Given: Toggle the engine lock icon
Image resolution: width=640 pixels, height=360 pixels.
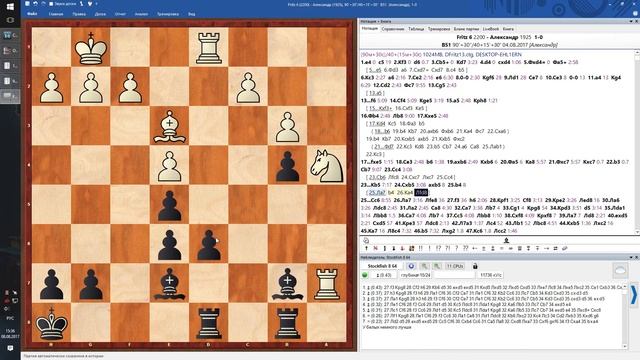Looking at the screenshot, I should point(475,266).
